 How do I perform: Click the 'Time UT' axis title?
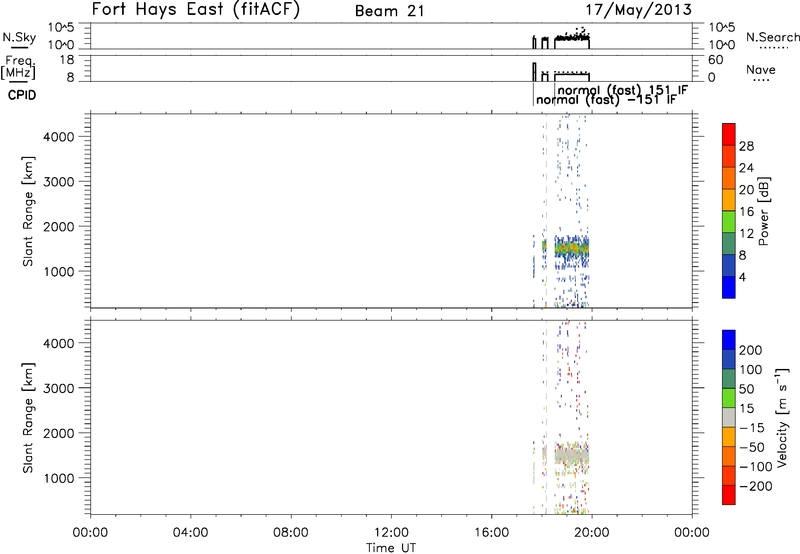pyautogui.click(x=391, y=548)
